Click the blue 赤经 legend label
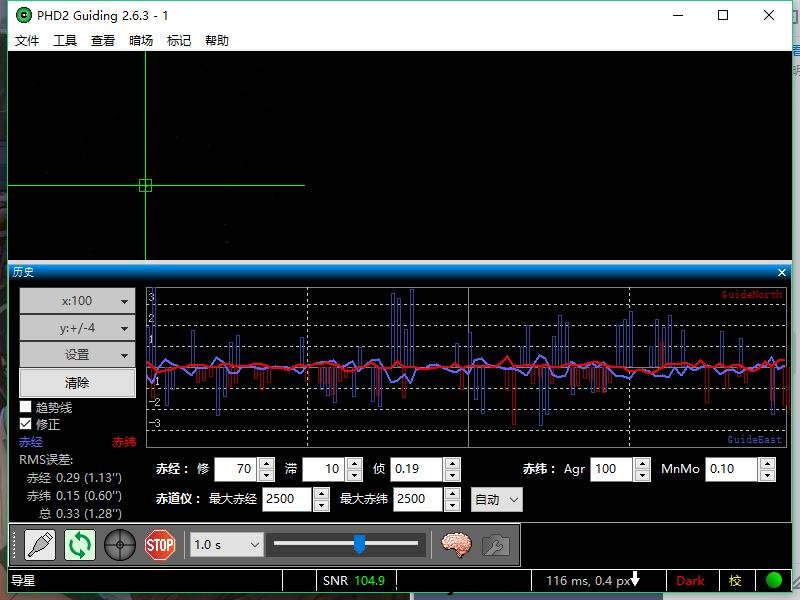This screenshot has width=800, height=600. click(31, 442)
